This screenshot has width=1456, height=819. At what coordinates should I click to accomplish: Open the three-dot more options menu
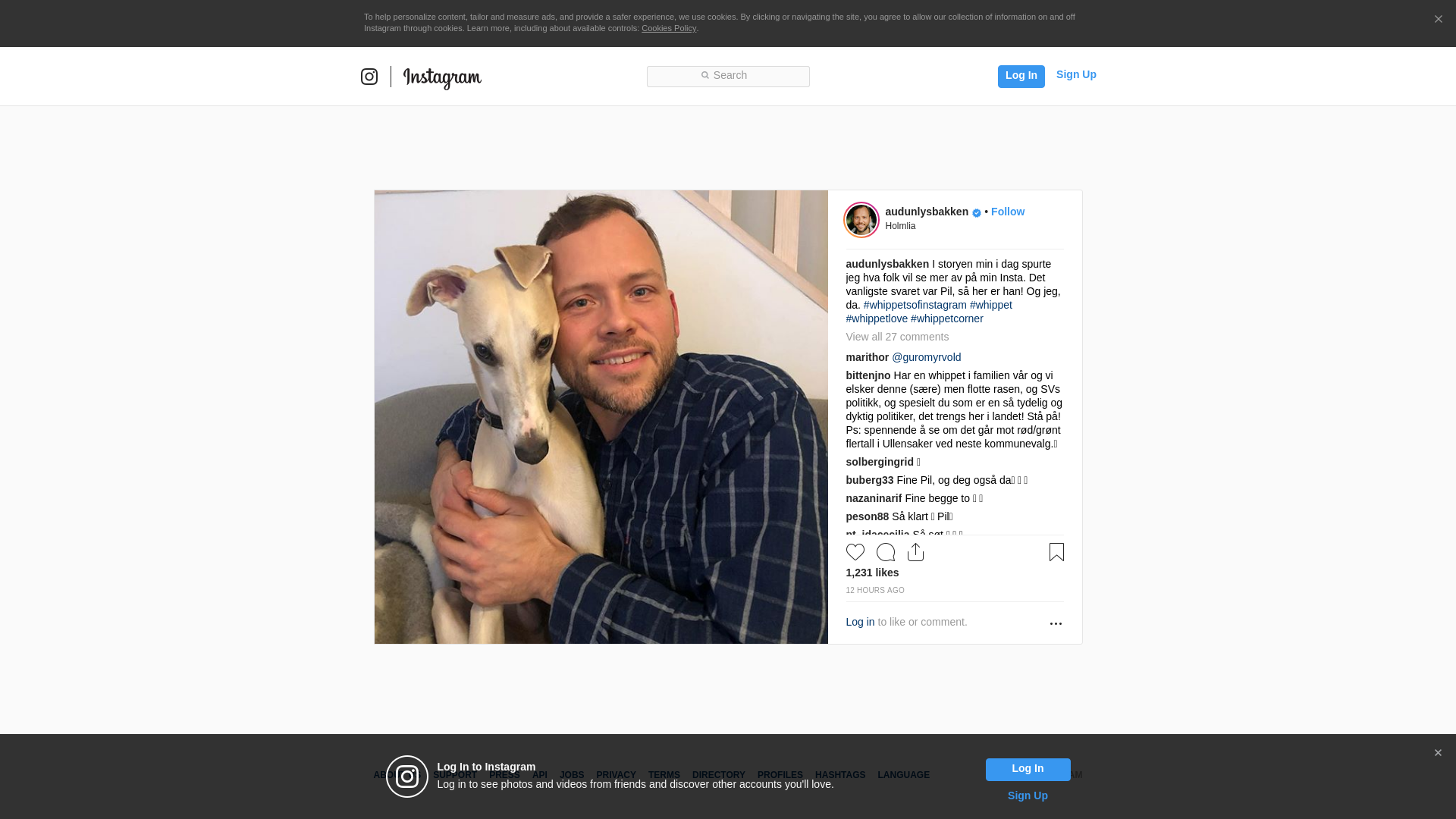1056,623
